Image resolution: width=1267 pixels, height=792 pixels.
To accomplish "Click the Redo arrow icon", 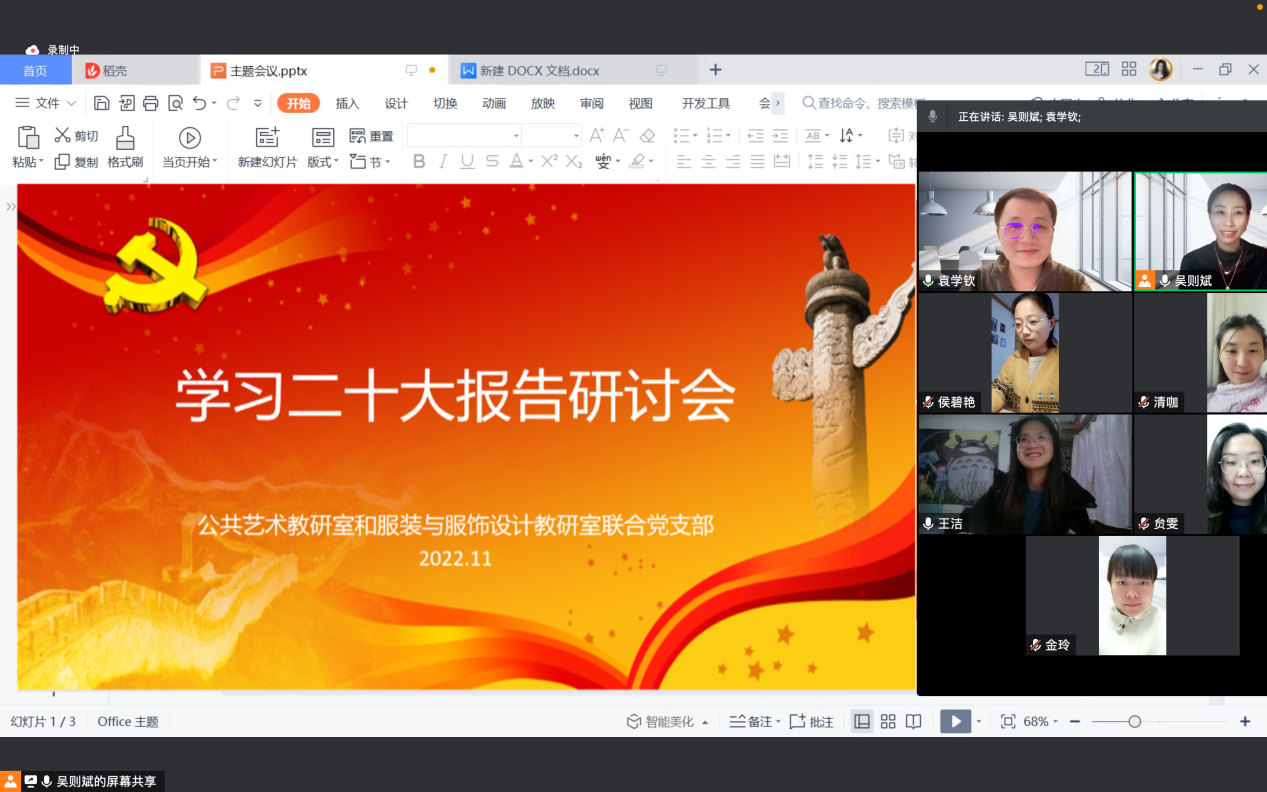I will click(x=233, y=103).
